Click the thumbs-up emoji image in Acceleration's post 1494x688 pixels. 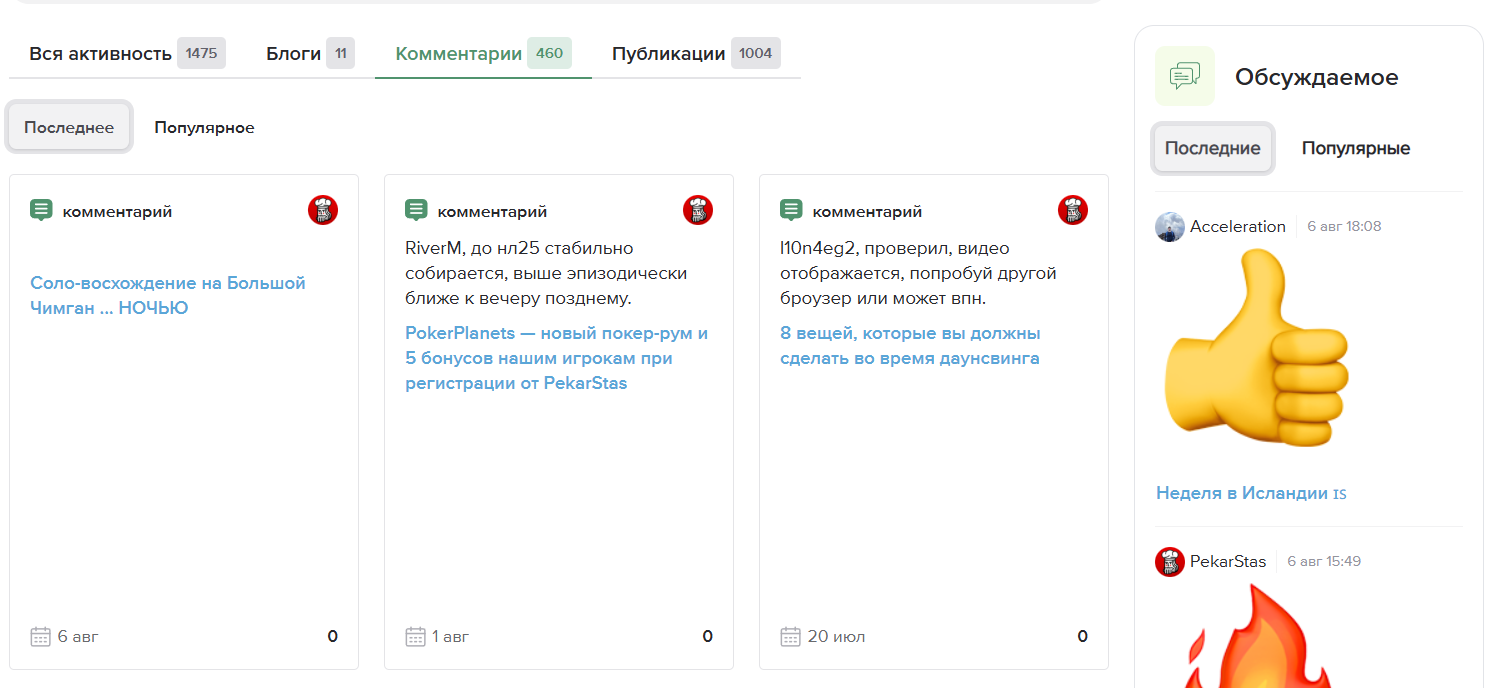(1258, 345)
